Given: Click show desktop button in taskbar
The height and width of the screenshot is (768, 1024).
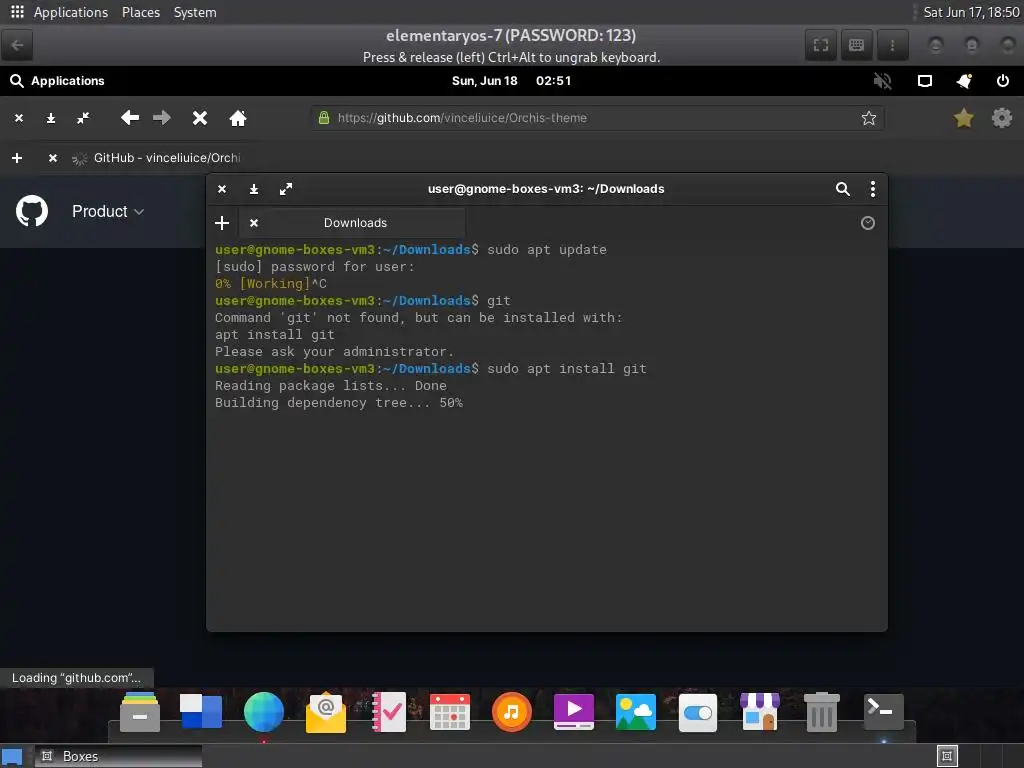Looking at the screenshot, I should 12,757.
